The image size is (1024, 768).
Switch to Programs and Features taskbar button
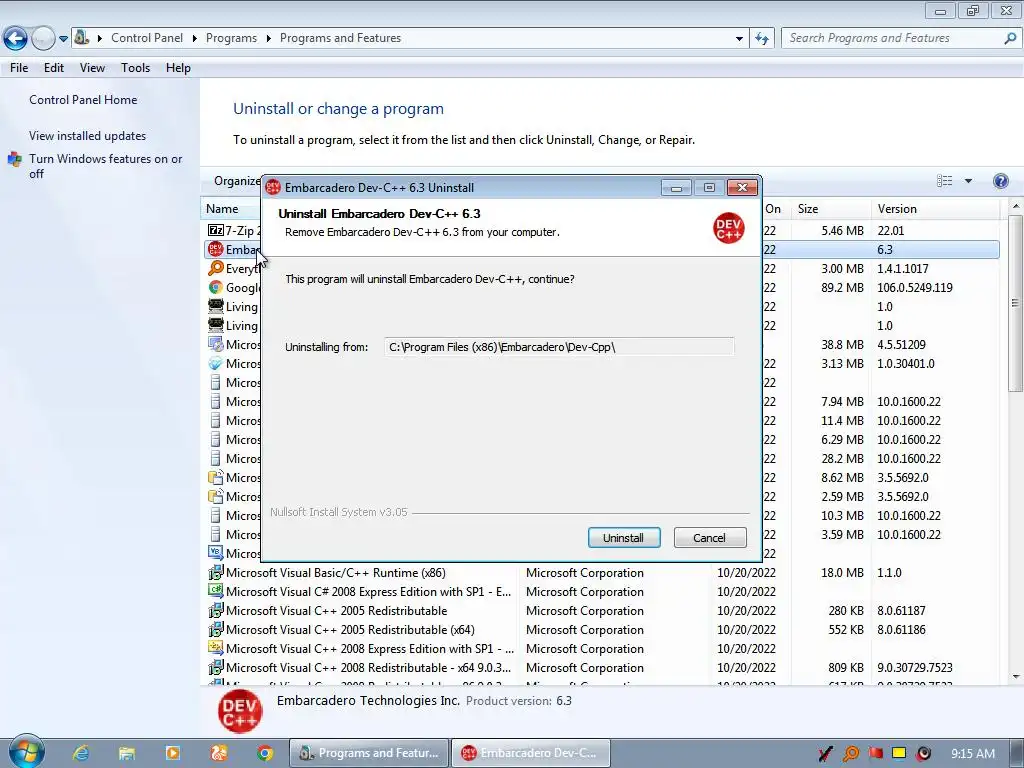pos(369,753)
